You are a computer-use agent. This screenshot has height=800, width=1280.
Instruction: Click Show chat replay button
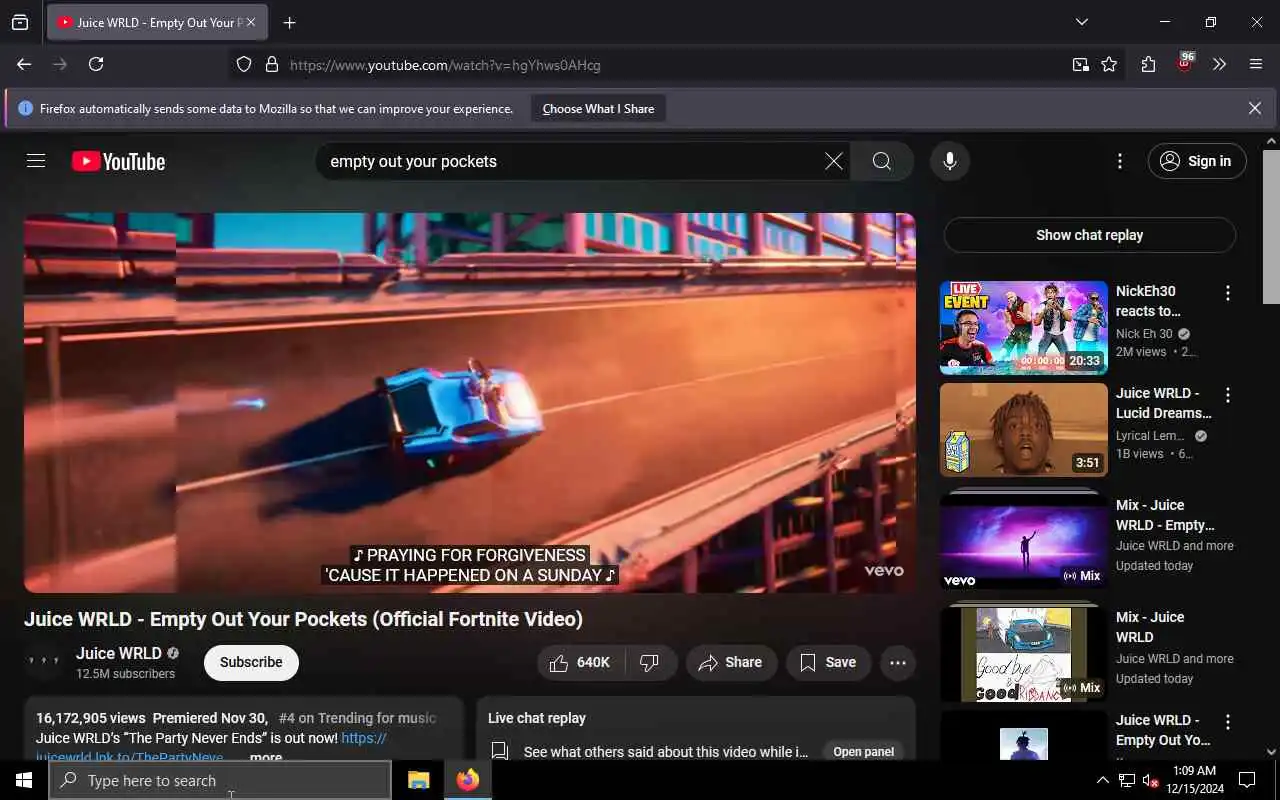1089,235
